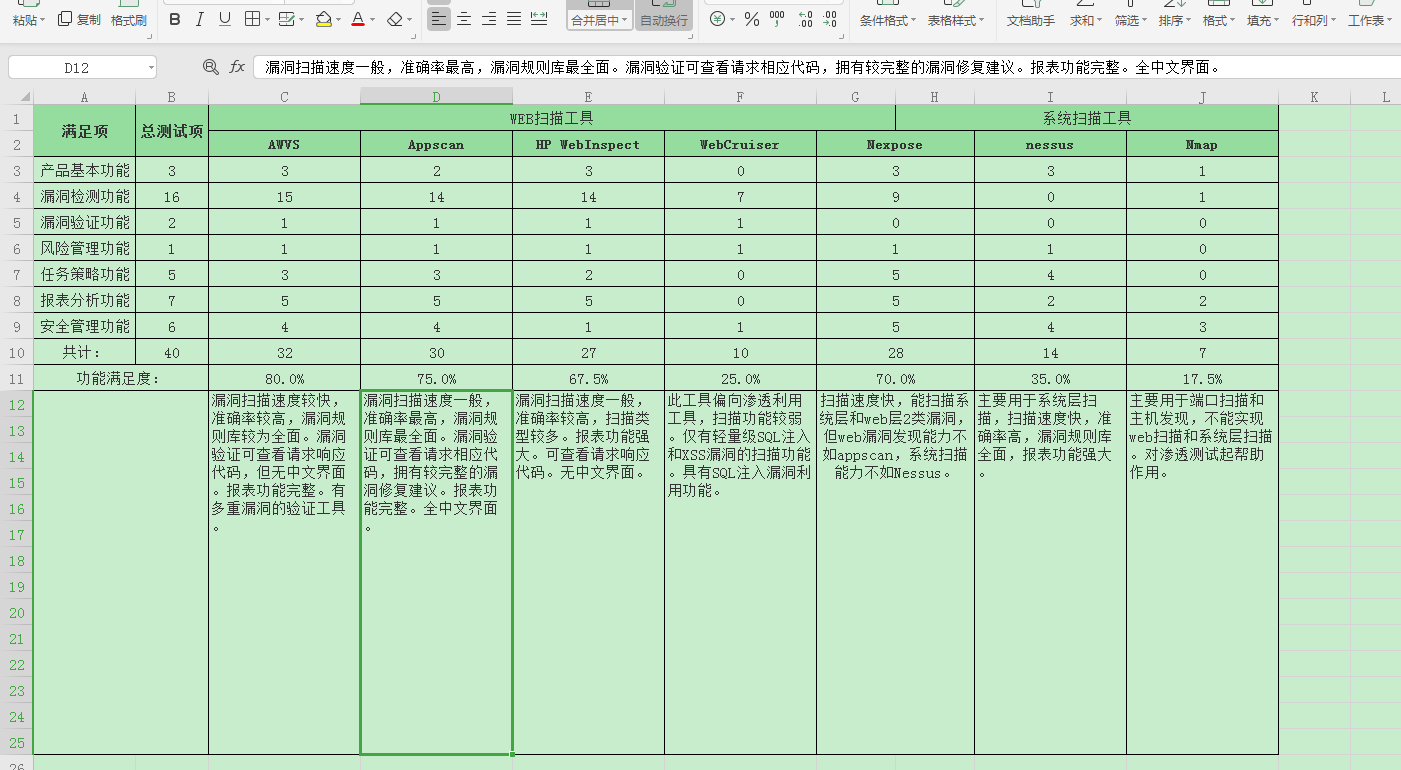The height and width of the screenshot is (770, 1401).
Task: Select the AWVS header cell
Action: click(x=284, y=144)
